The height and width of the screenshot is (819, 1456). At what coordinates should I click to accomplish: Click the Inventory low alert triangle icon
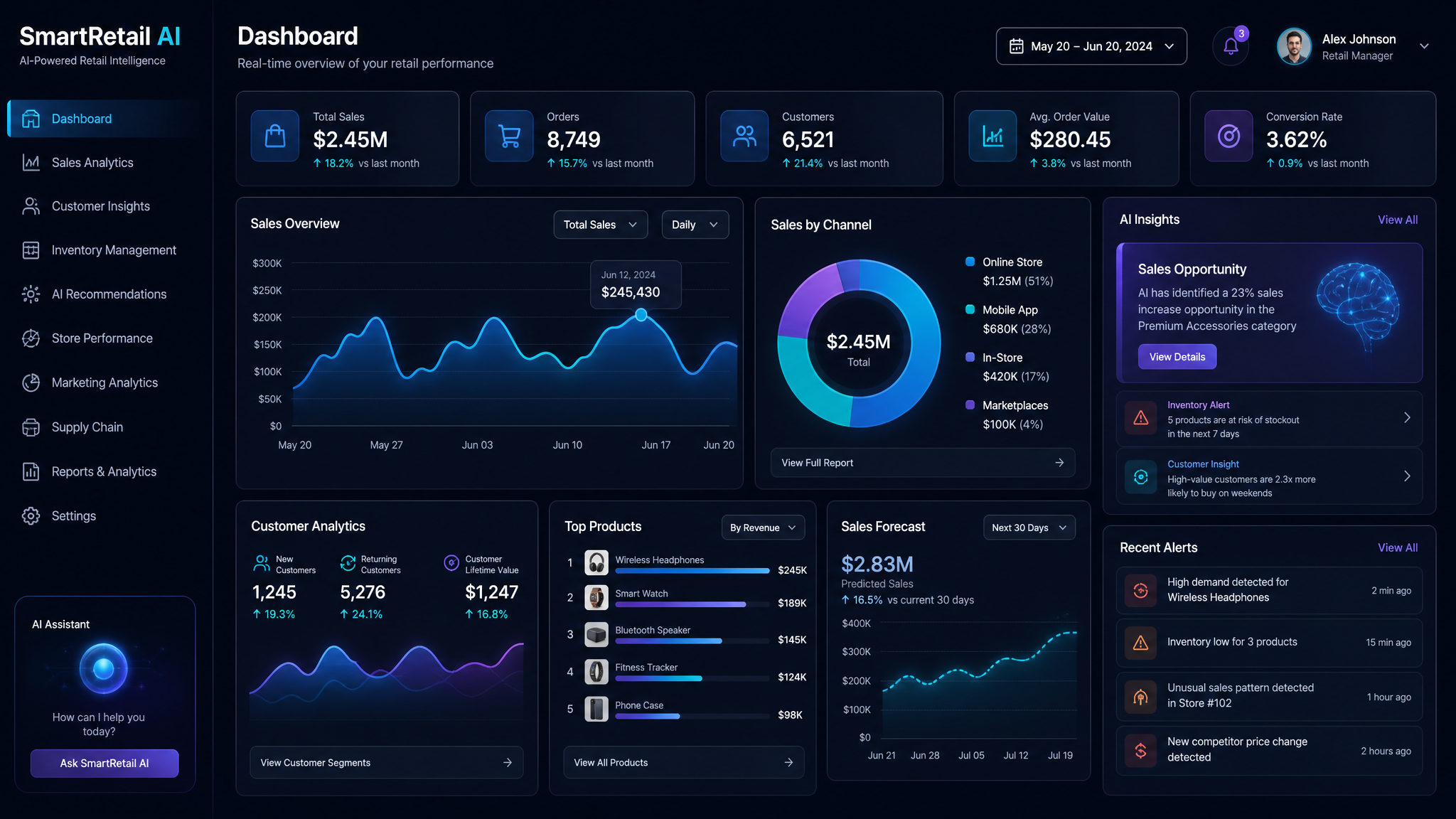pyautogui.click(x=1140, y=643)
